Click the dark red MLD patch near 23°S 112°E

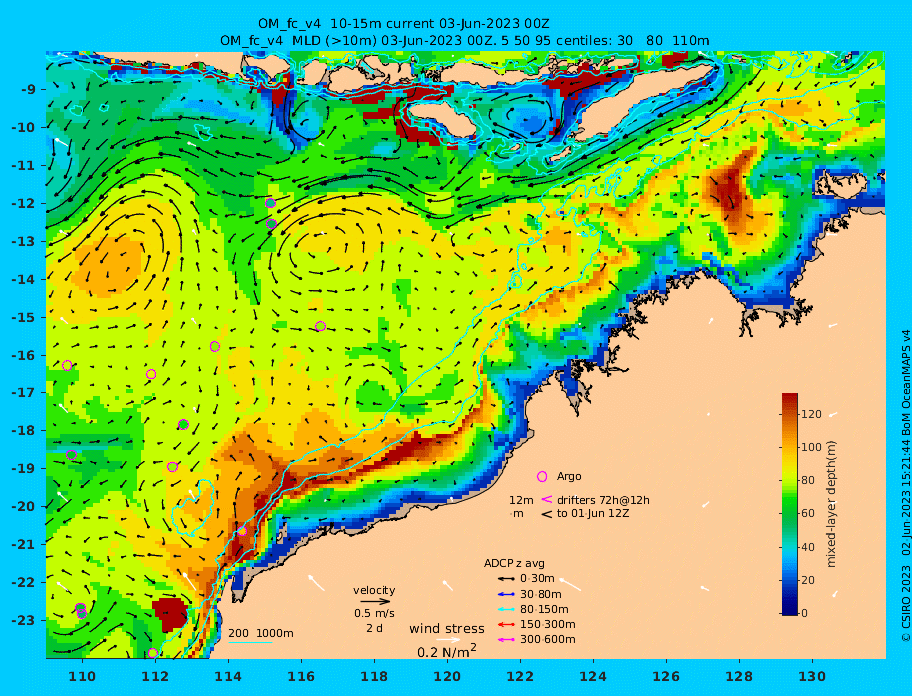tap(170, 616)
